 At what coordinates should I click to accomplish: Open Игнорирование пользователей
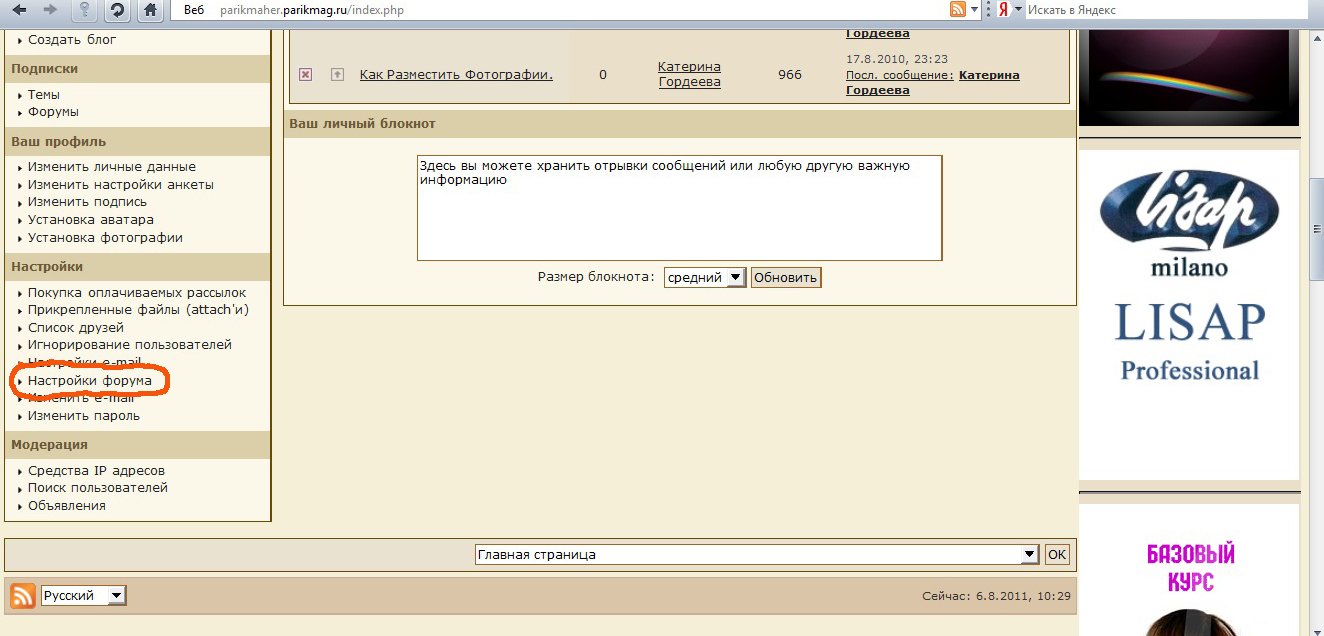130,345
